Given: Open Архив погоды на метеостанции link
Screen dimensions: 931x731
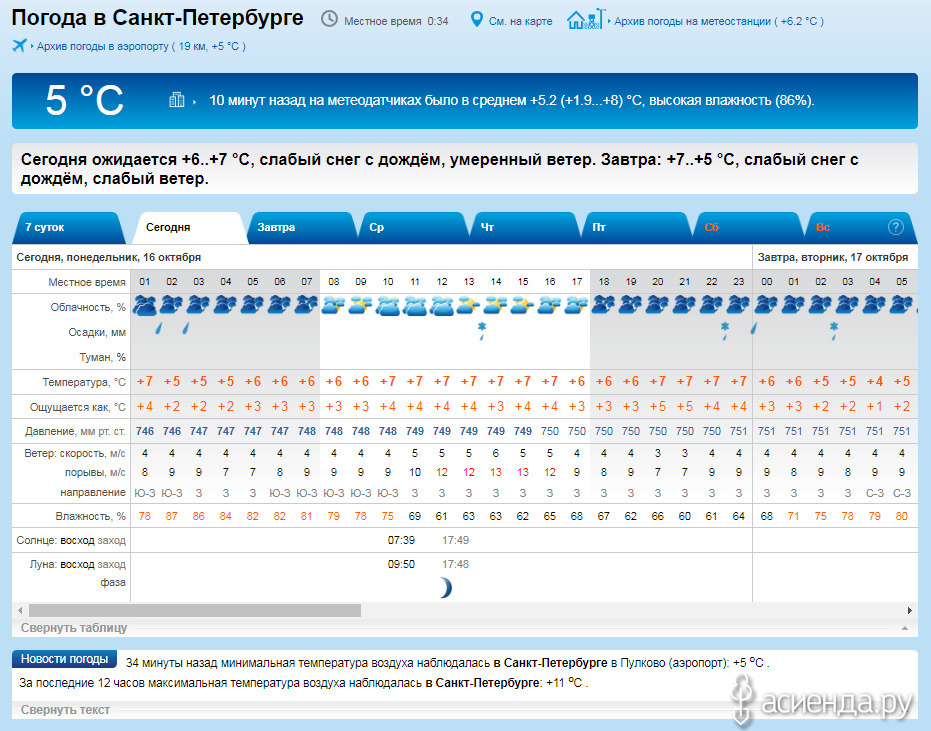Looking at the screenshot, I should click(x=718, y=21).
